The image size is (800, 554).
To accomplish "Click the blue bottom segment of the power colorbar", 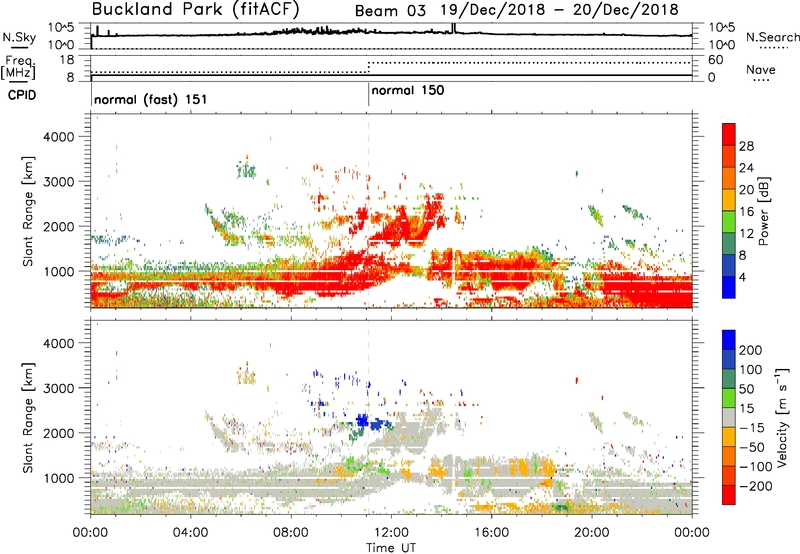I will (729, 287).
